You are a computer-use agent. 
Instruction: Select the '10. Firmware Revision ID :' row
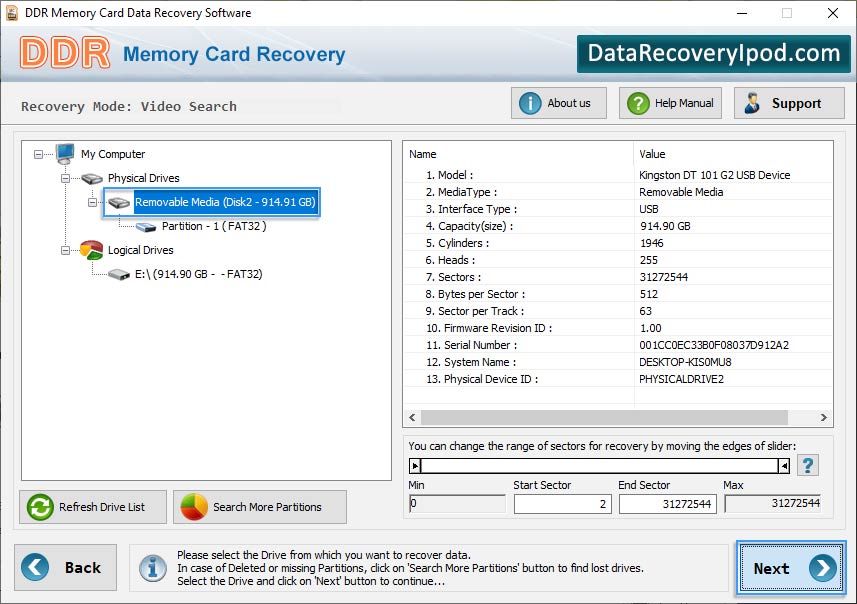618,328
